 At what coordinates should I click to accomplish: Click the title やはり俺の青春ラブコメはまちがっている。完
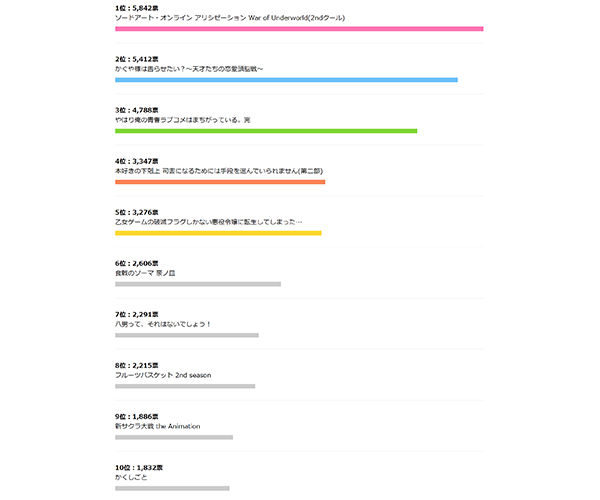183,119
